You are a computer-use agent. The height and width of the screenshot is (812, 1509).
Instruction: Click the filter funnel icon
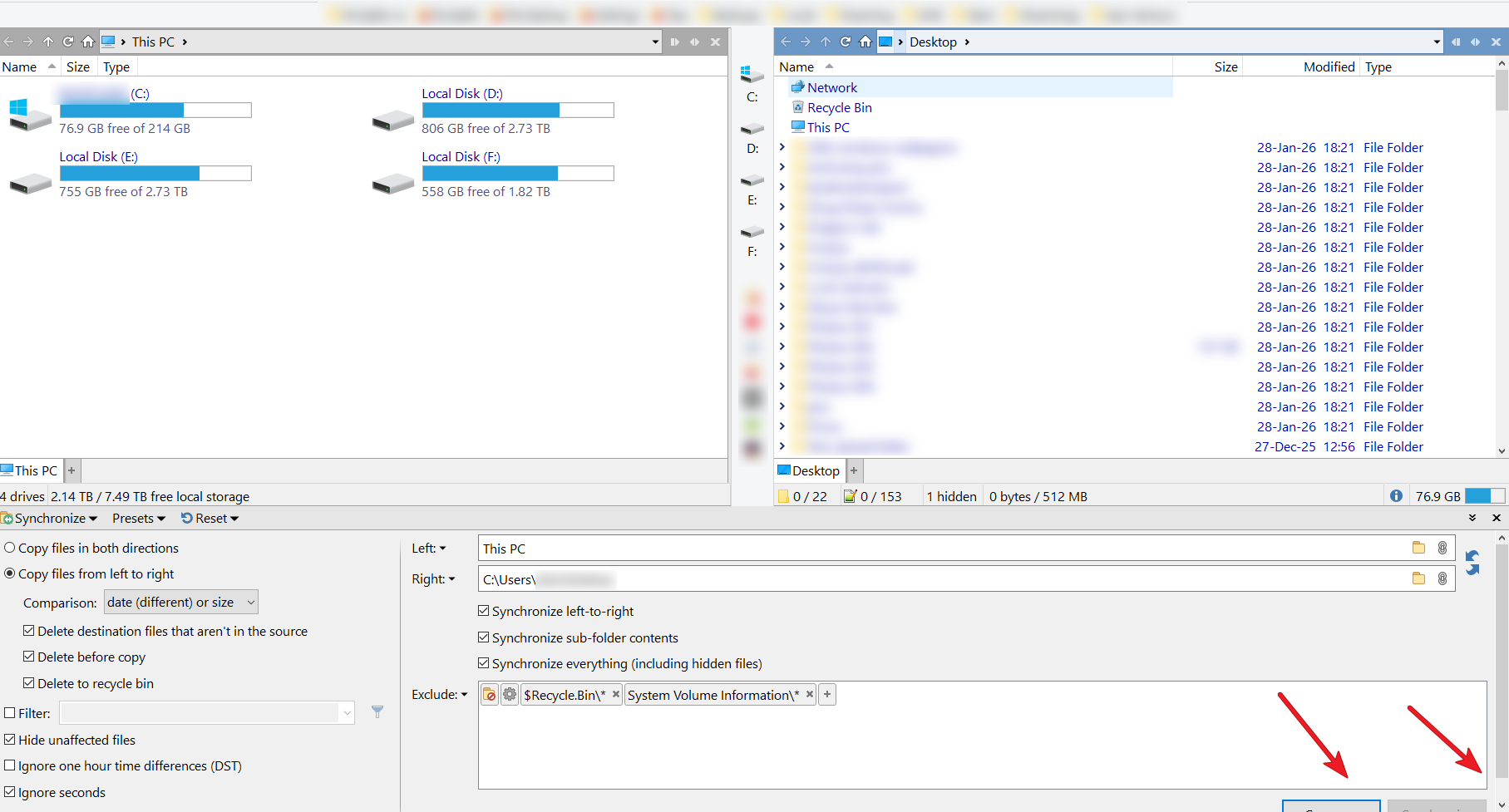coord(377,712)
